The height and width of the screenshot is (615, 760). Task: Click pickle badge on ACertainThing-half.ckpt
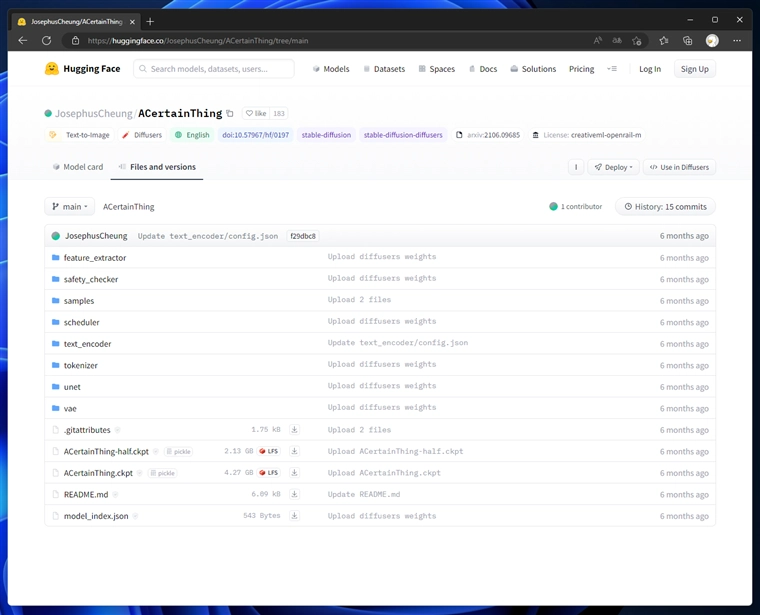[178, 452]
